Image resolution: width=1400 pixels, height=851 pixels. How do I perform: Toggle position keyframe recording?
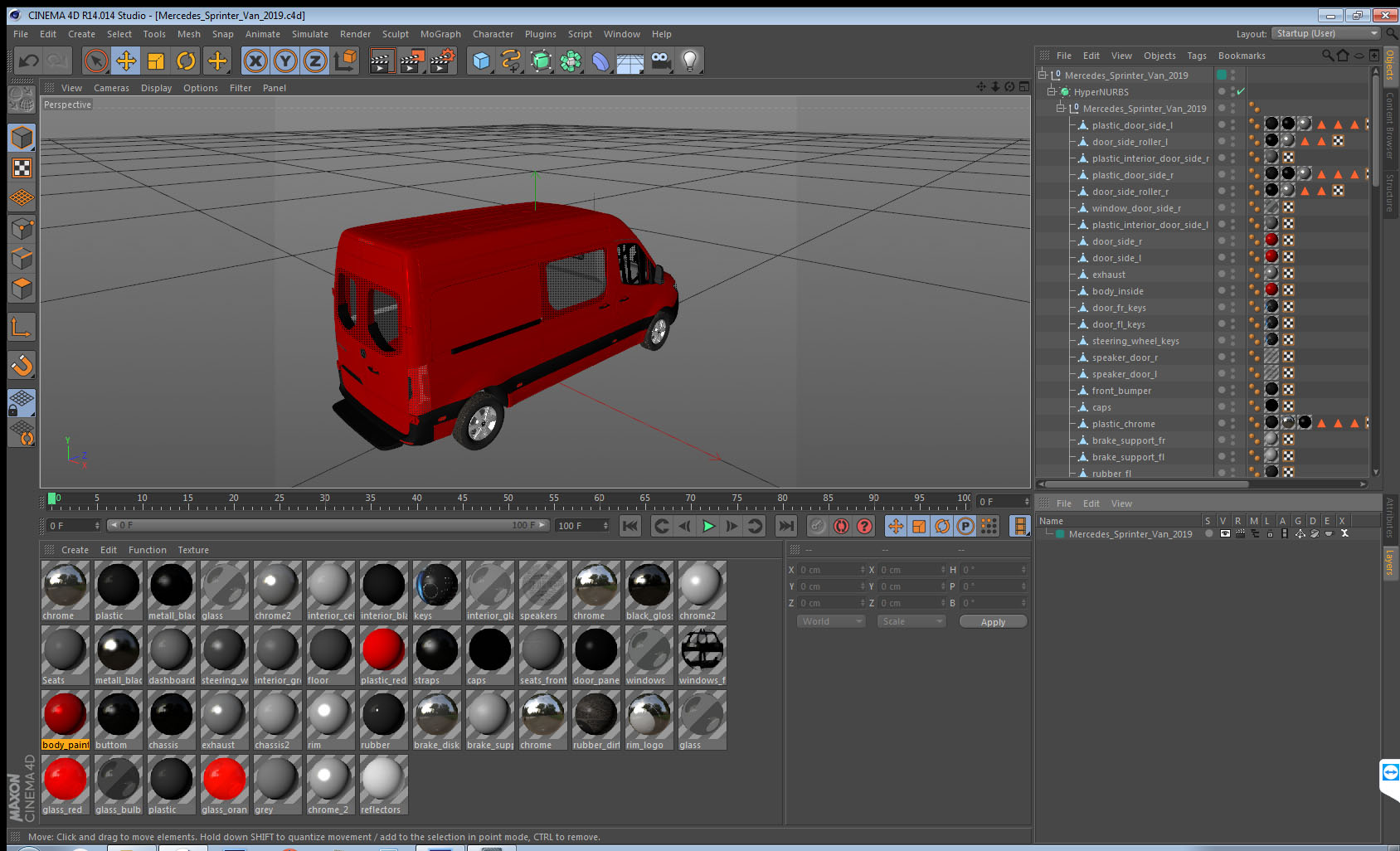[x=896, y=526]
